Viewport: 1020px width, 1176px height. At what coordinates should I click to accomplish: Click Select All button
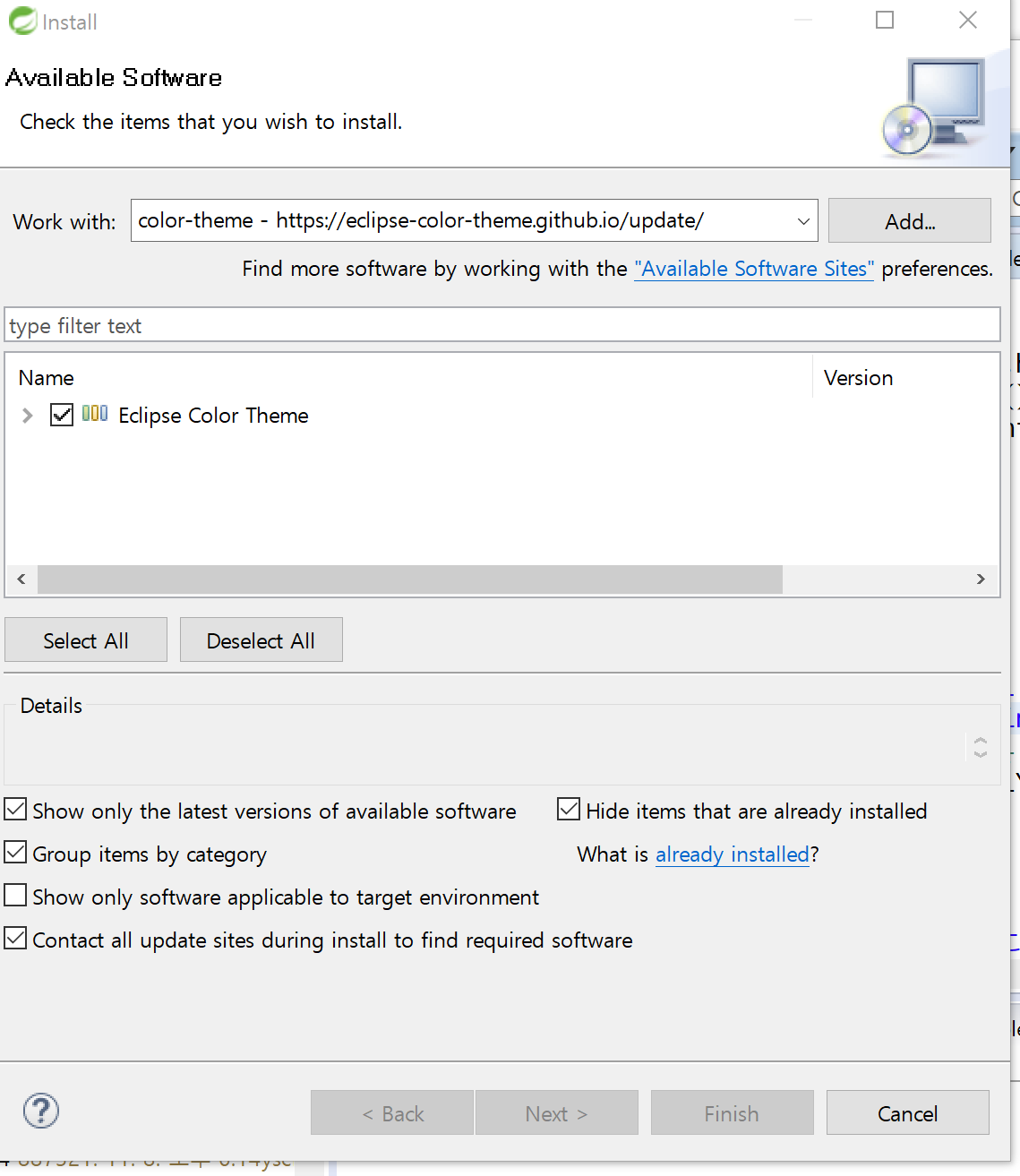tap(86, 640)
